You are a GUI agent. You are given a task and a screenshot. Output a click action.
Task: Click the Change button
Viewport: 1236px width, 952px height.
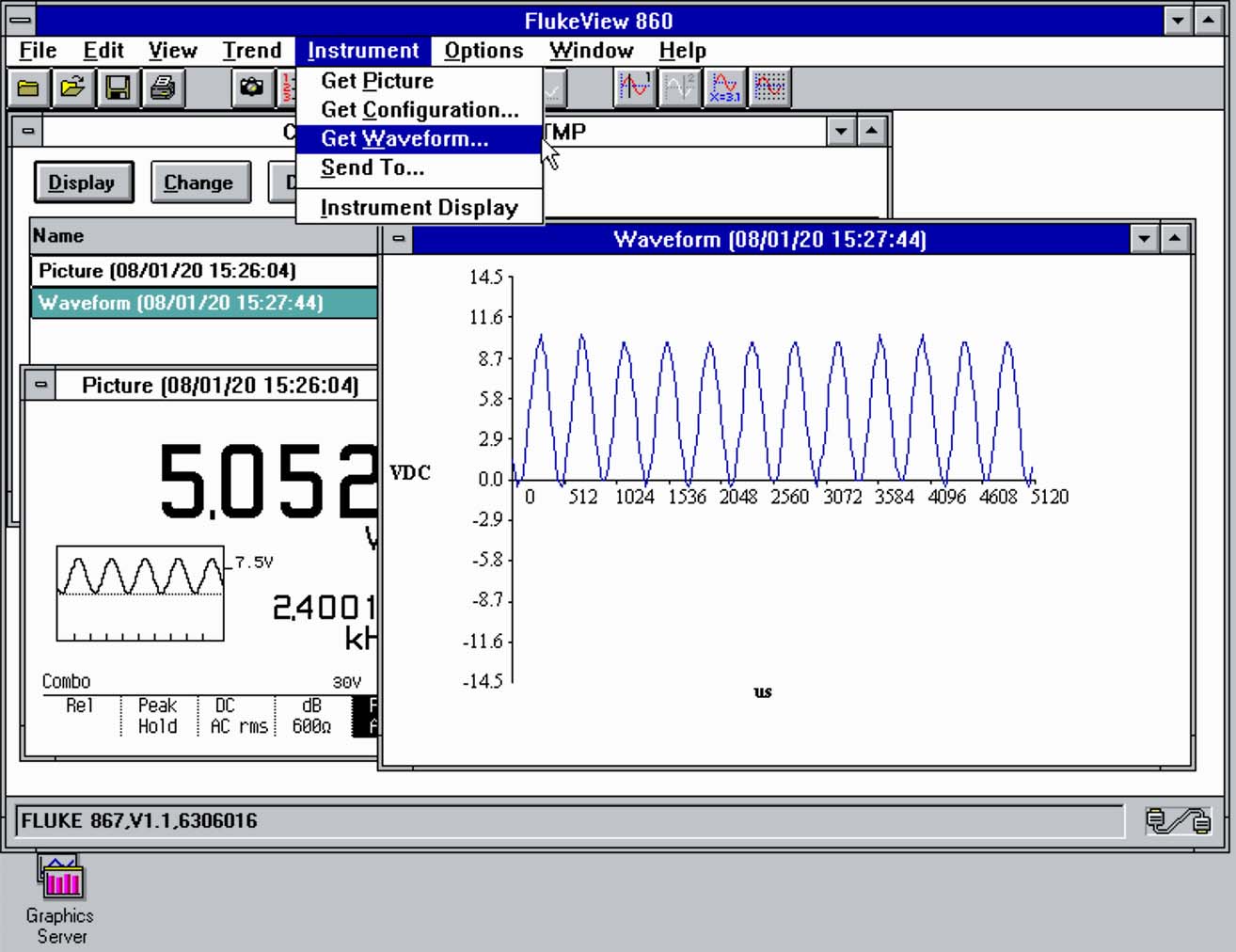(x=199, y=182)
